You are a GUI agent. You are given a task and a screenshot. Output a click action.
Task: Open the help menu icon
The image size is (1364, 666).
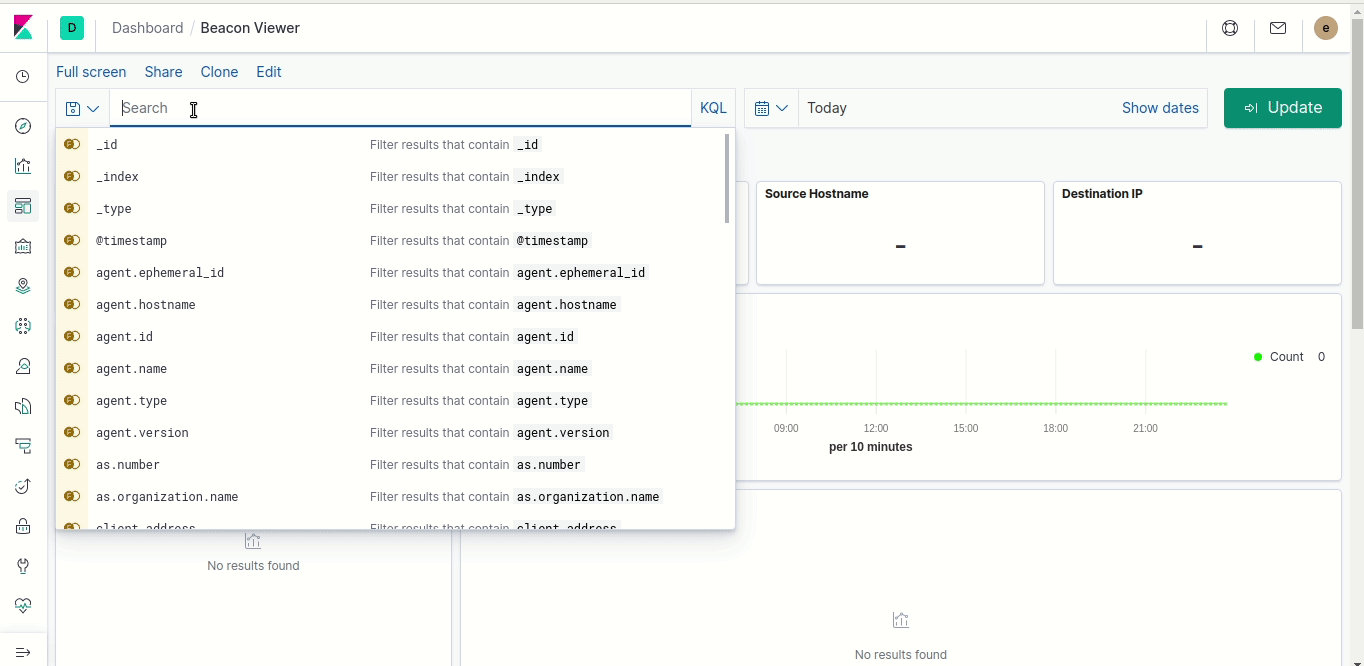(1230, 28)
